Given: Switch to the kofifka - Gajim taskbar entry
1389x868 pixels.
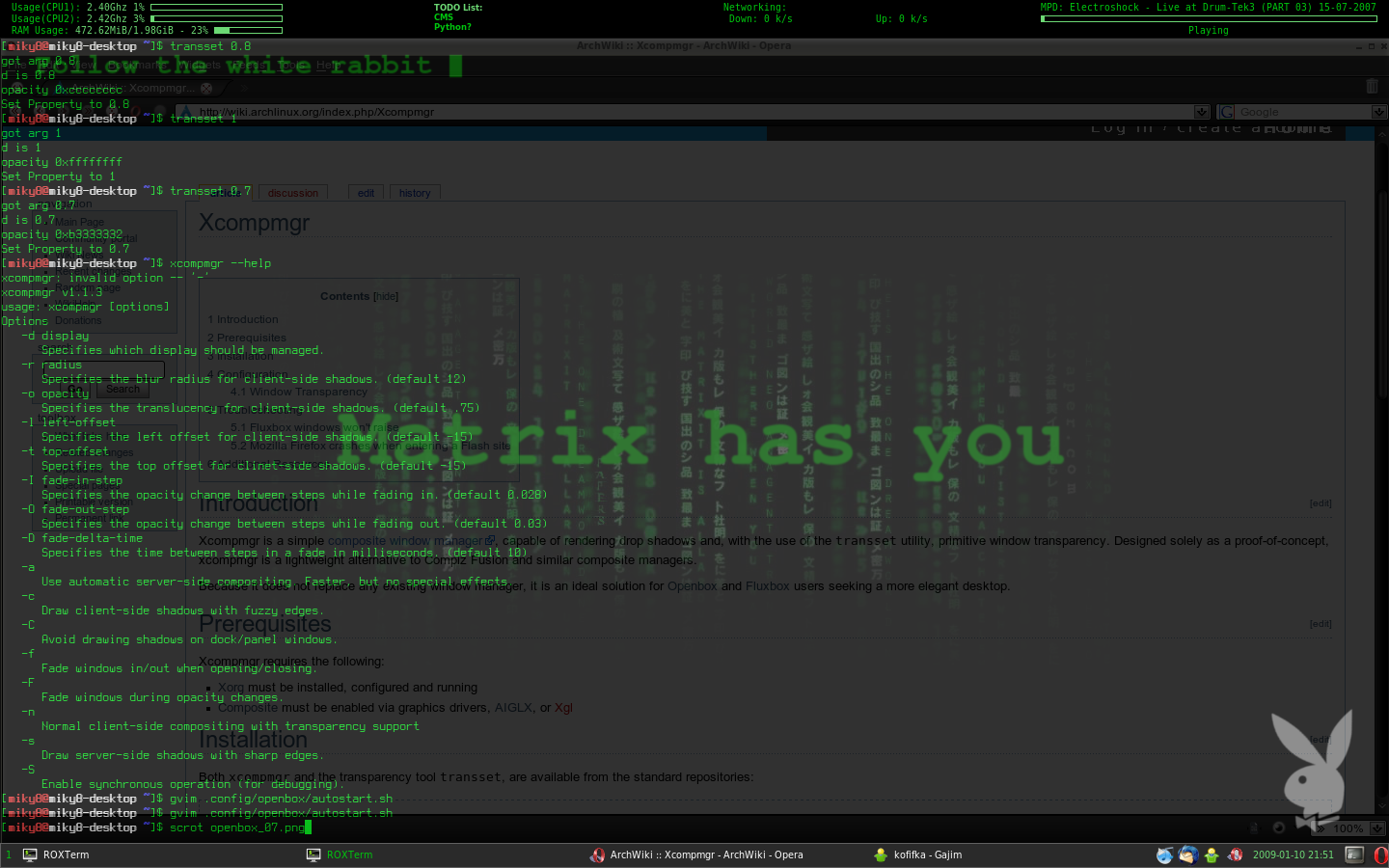Looking at the screenshot, I should pyautogui.click(x=1008, y=854).
